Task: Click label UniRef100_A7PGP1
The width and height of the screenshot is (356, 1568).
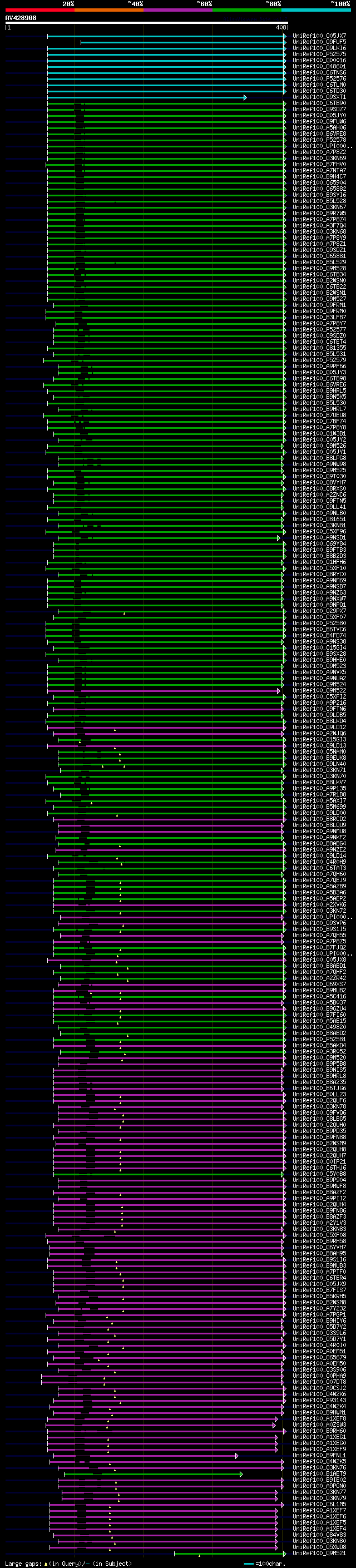Action: [319, 1314]
